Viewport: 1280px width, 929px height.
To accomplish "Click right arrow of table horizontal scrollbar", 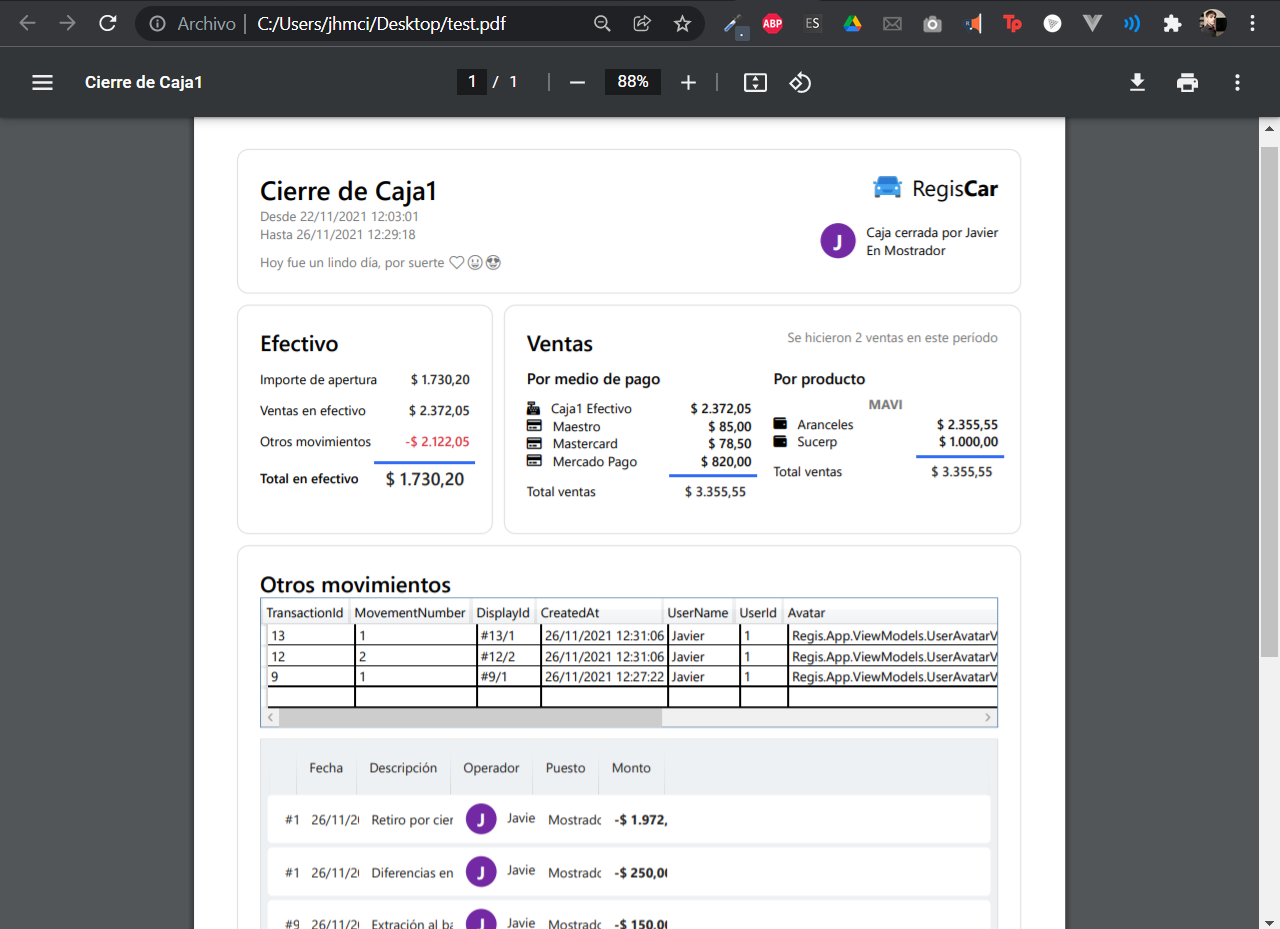I will (988, 717).
